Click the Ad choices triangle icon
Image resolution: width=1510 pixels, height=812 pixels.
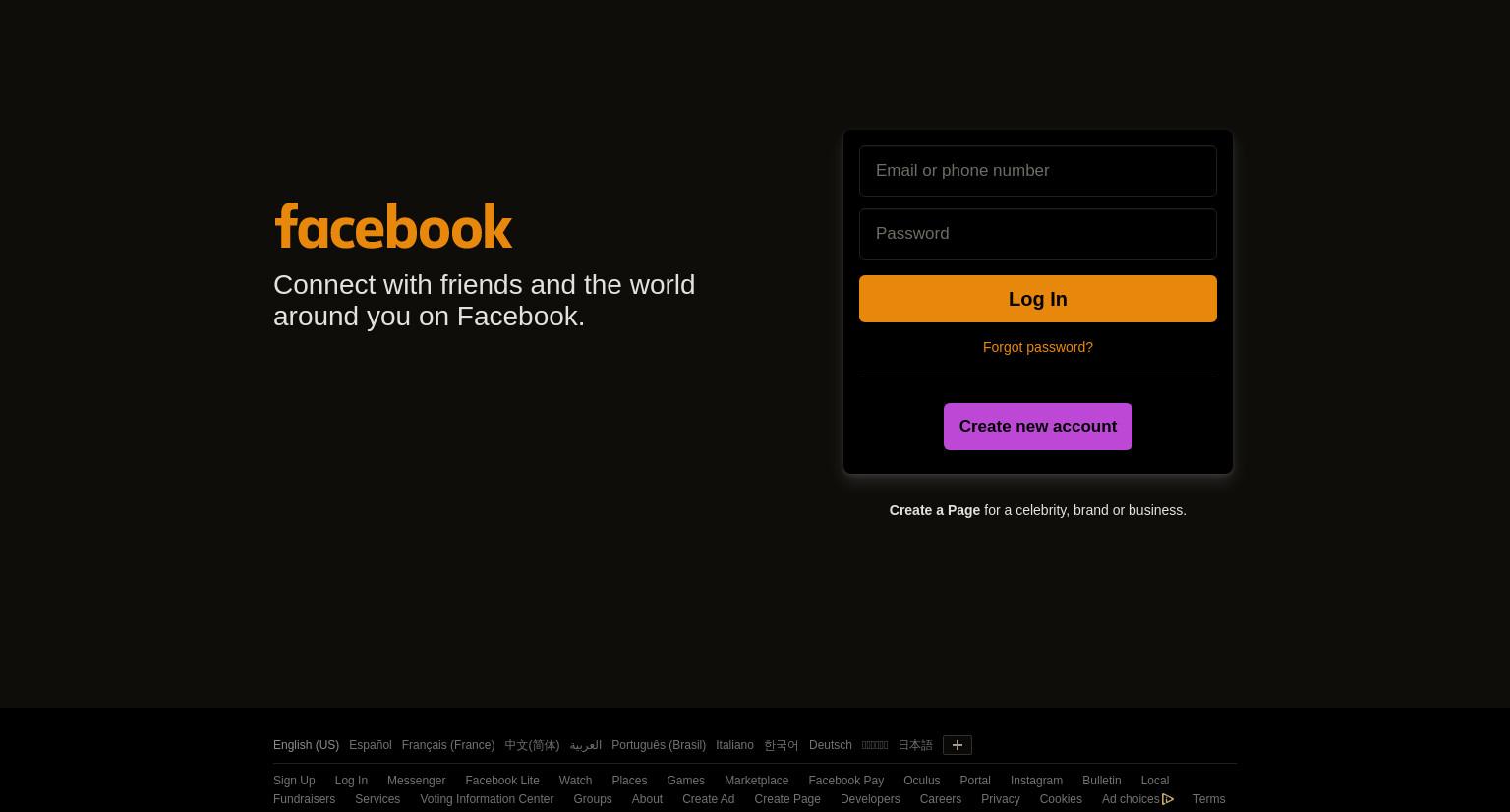1168,799
